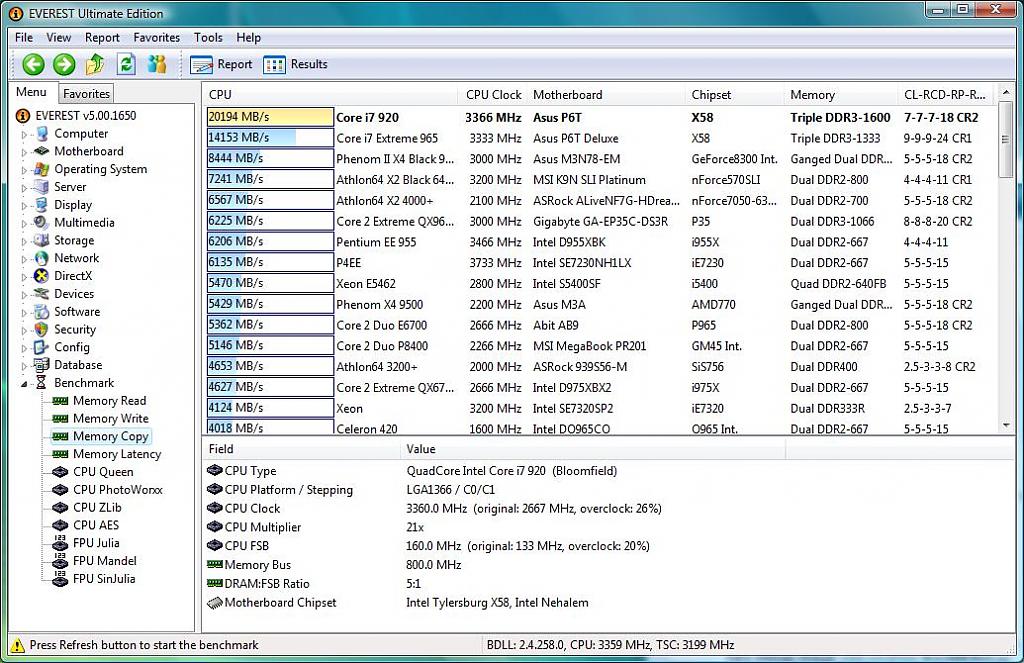This screenshot has height=663, width=1024.
Task: Click the Refresh toolbar icon
Action: 126,64
